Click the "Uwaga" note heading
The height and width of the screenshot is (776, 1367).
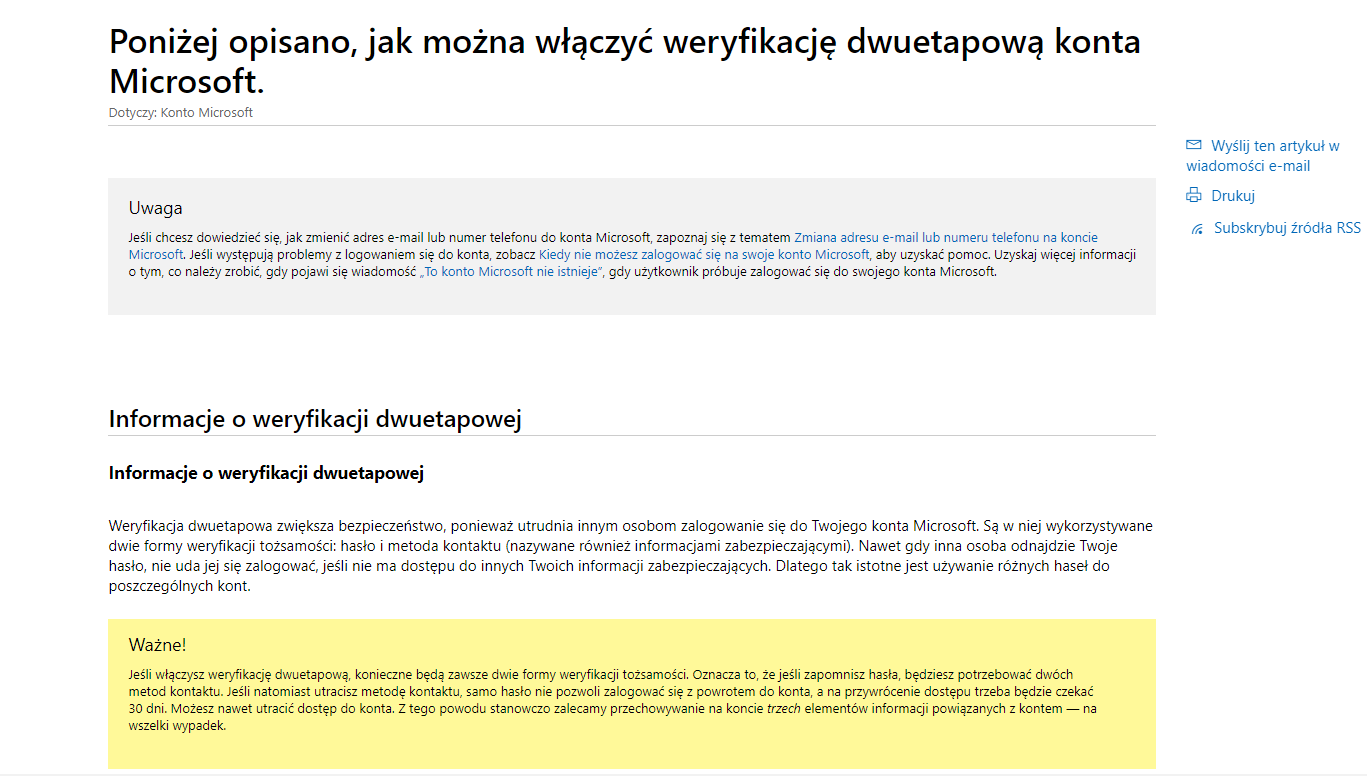pos(156,208)
